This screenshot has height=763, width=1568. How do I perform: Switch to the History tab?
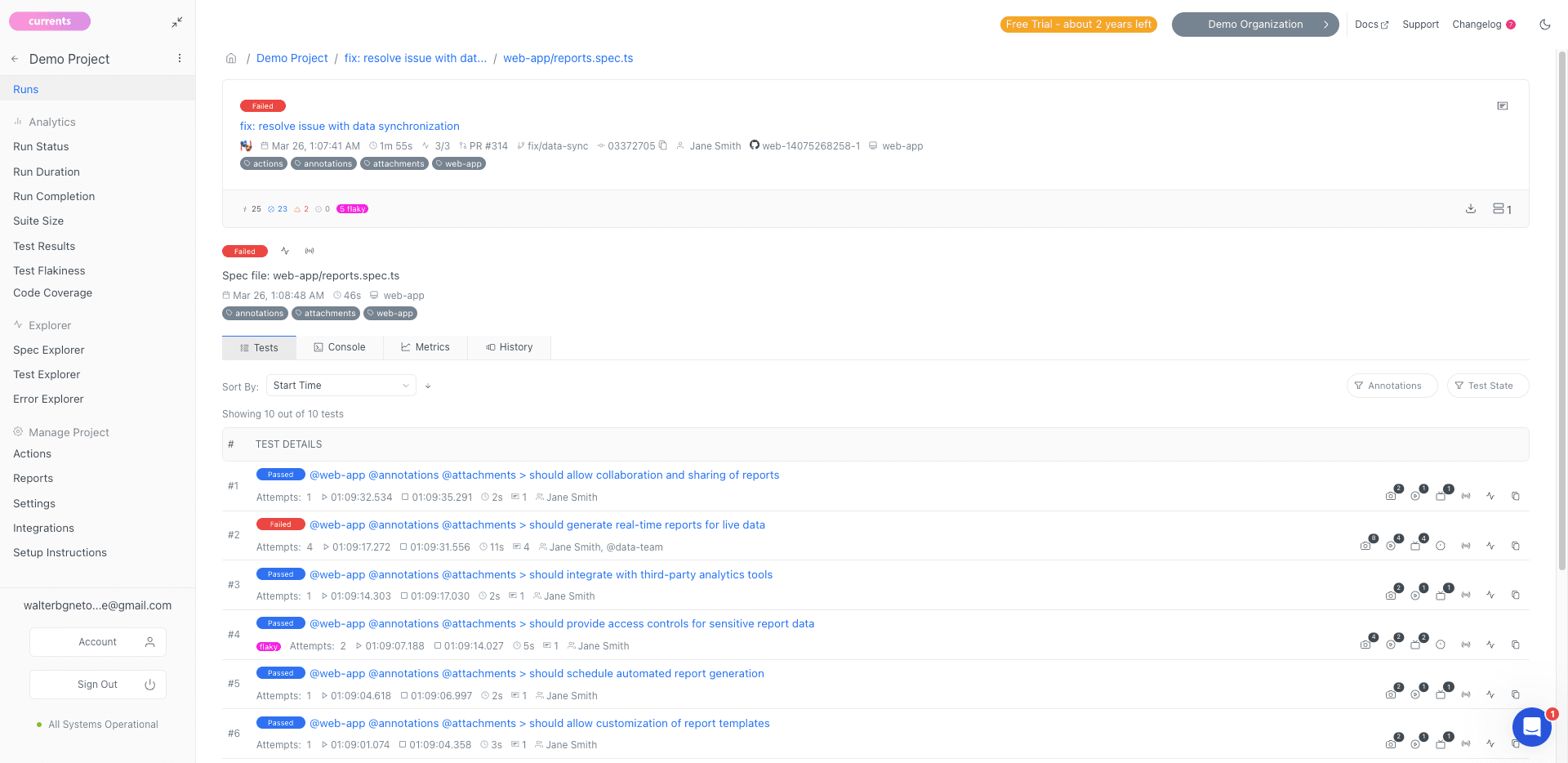point(510,347)
